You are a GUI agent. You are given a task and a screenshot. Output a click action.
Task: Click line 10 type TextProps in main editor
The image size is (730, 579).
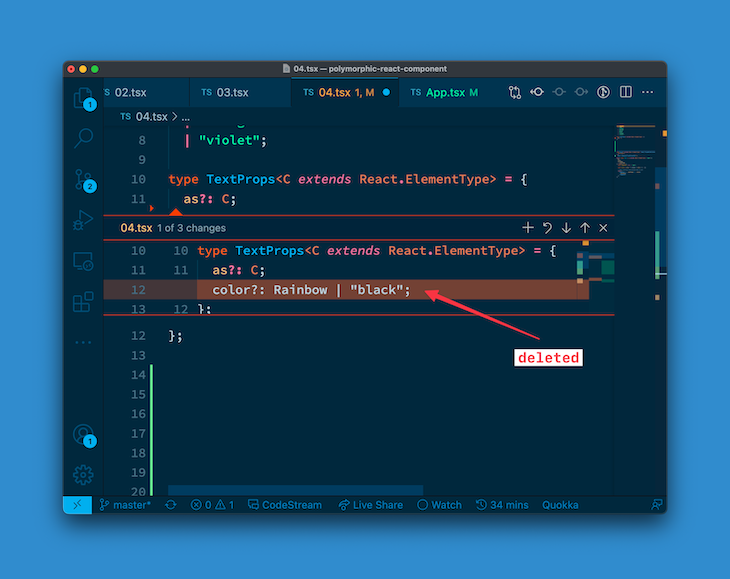coord(348,179)
